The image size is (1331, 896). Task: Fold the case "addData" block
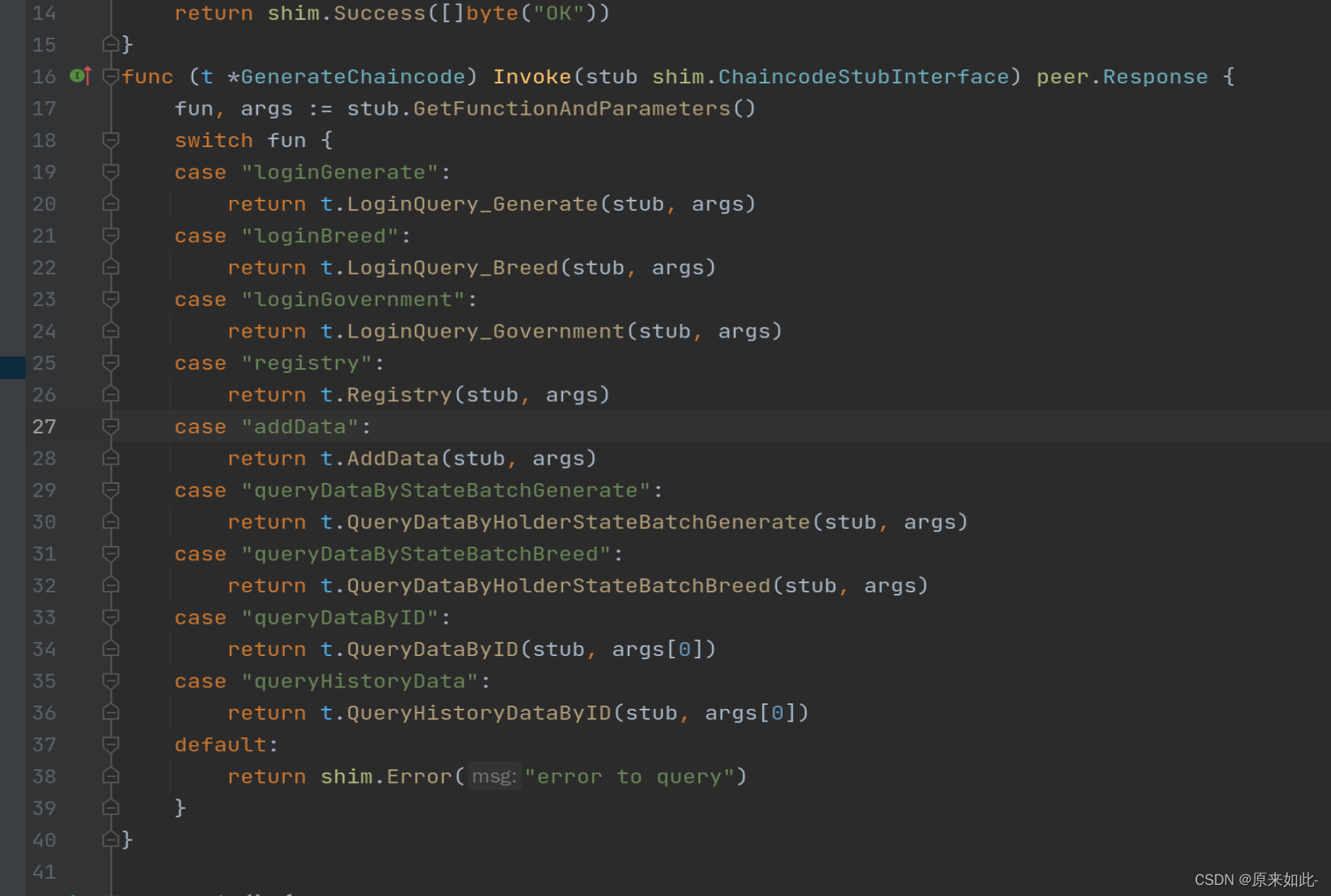111,426
